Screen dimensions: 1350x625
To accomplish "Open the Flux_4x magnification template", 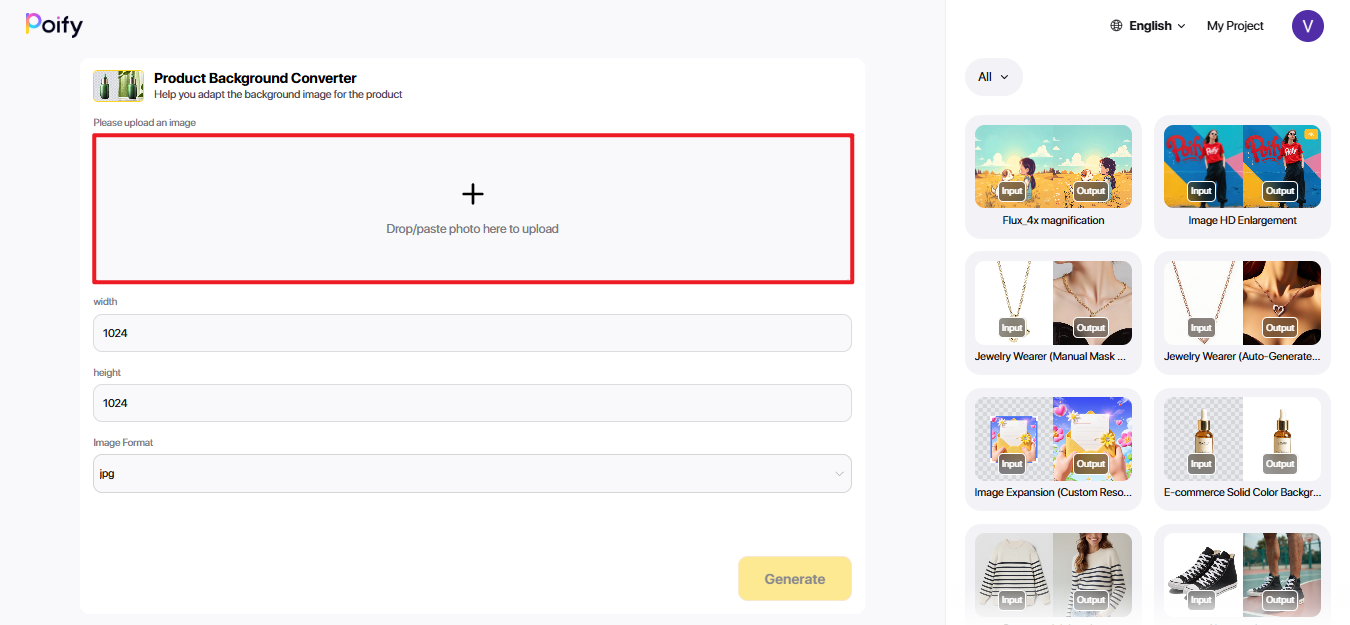I will coord(1053,176).
